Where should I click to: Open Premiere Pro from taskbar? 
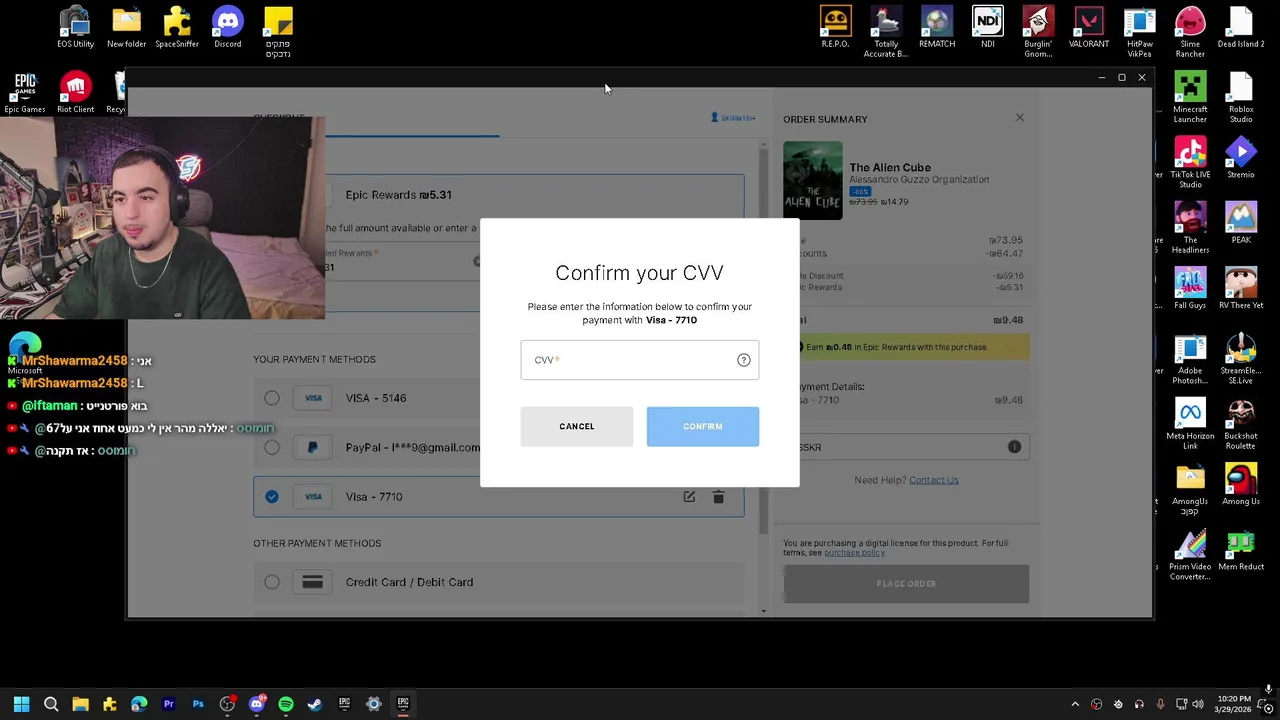[x=168, y=704]
